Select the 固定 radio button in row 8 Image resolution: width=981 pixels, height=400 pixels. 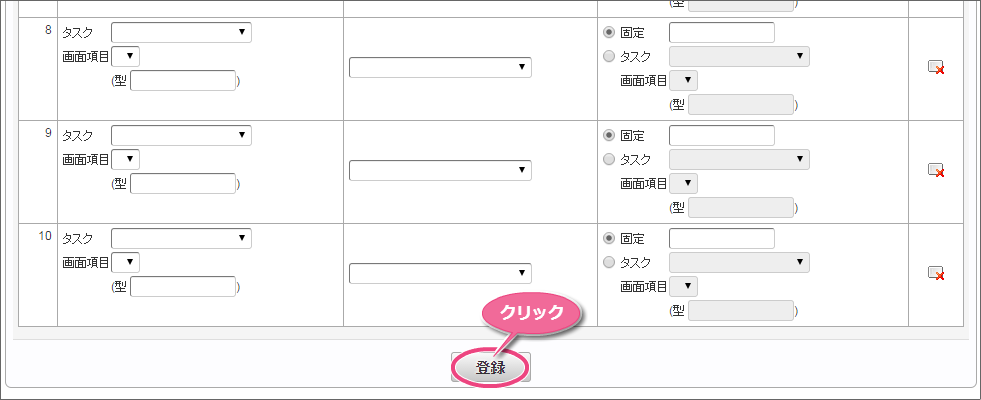point(609,32)
